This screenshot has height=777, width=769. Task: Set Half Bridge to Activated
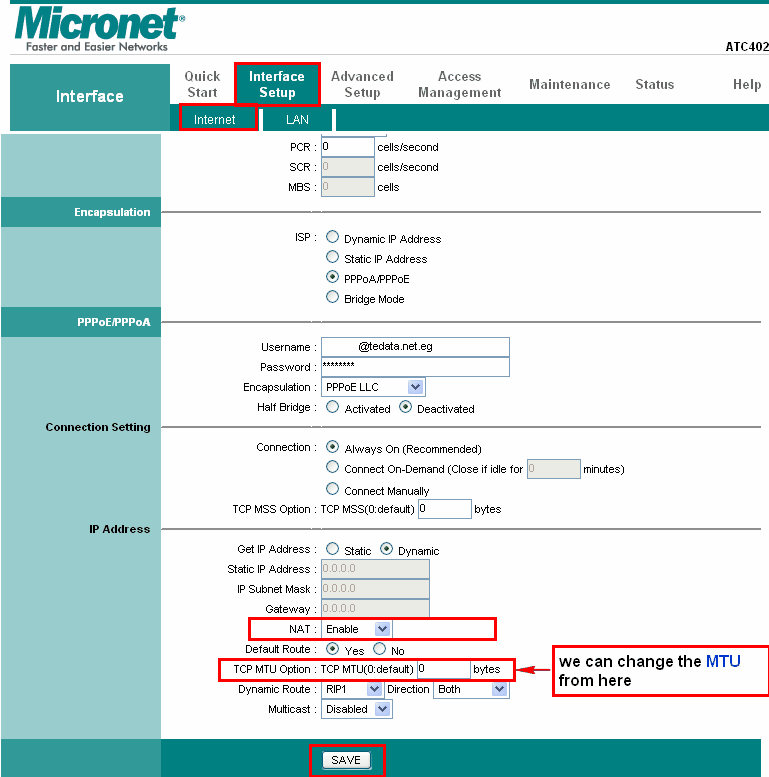tap(332, 407)
